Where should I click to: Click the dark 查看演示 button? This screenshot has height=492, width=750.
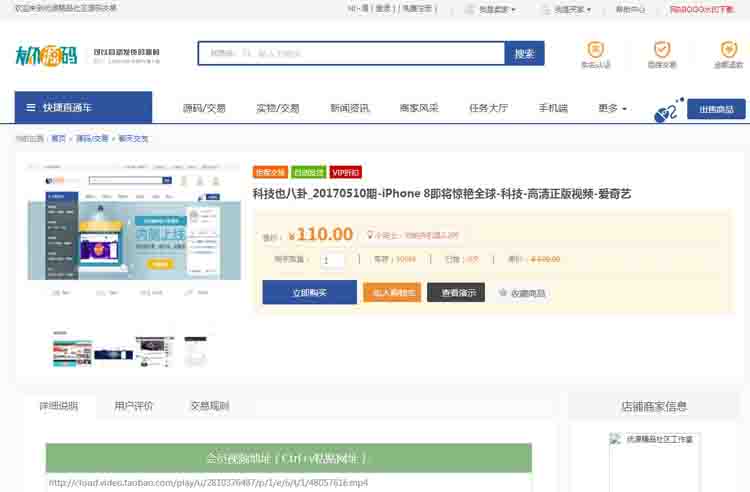click(455, 292)
